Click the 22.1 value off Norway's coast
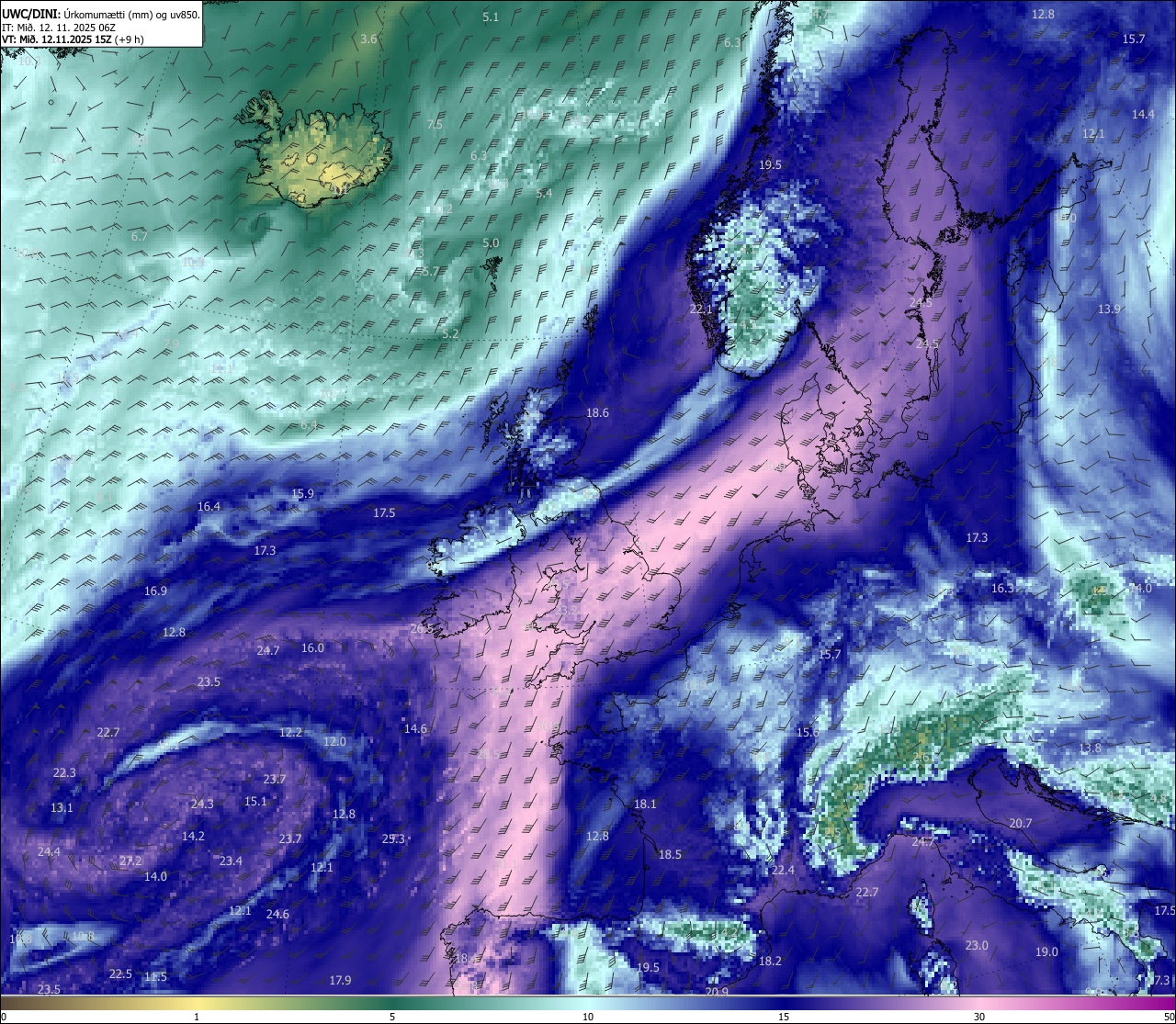 coord(702,309)
